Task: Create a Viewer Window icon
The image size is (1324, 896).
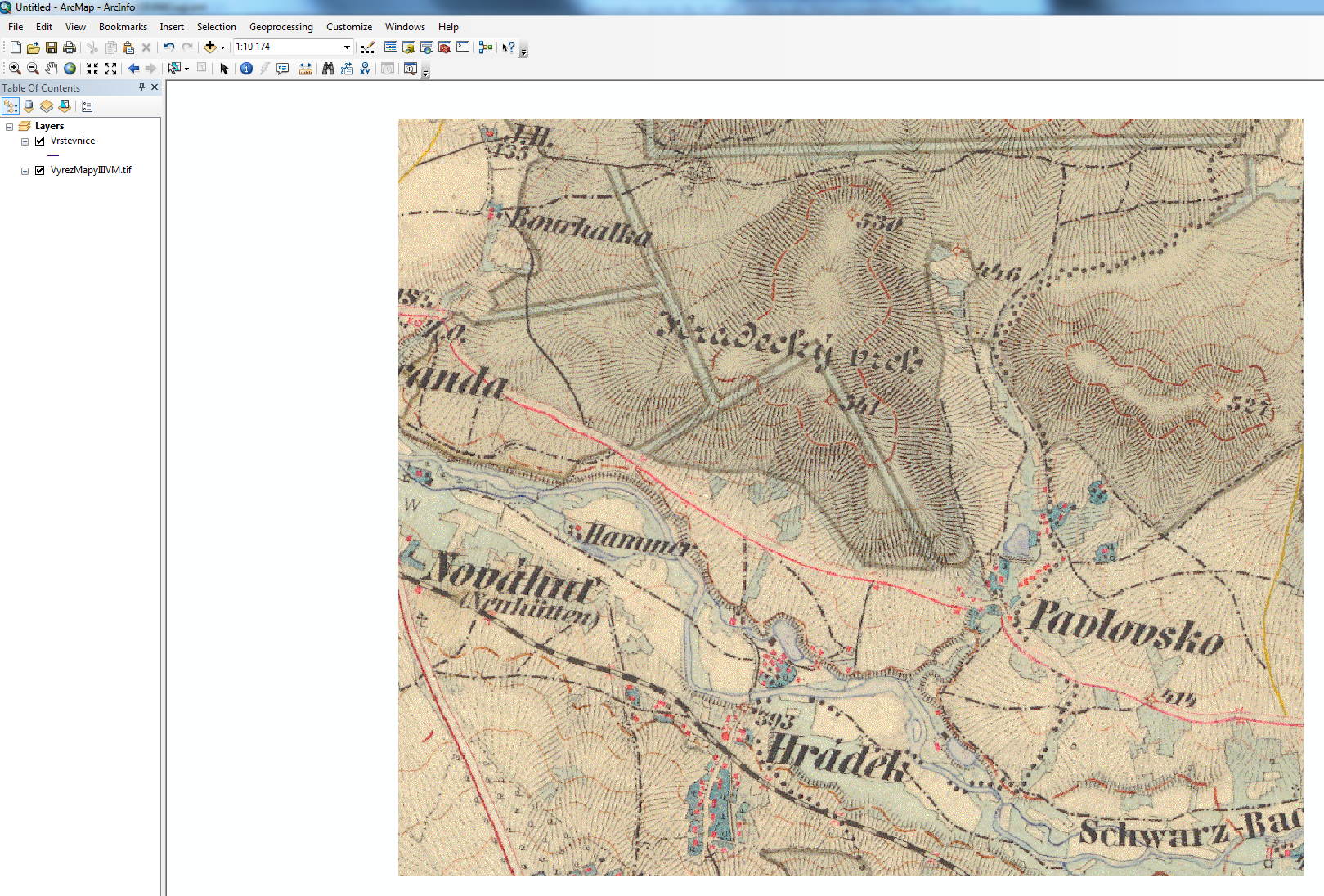Action: tap(411, 69)
